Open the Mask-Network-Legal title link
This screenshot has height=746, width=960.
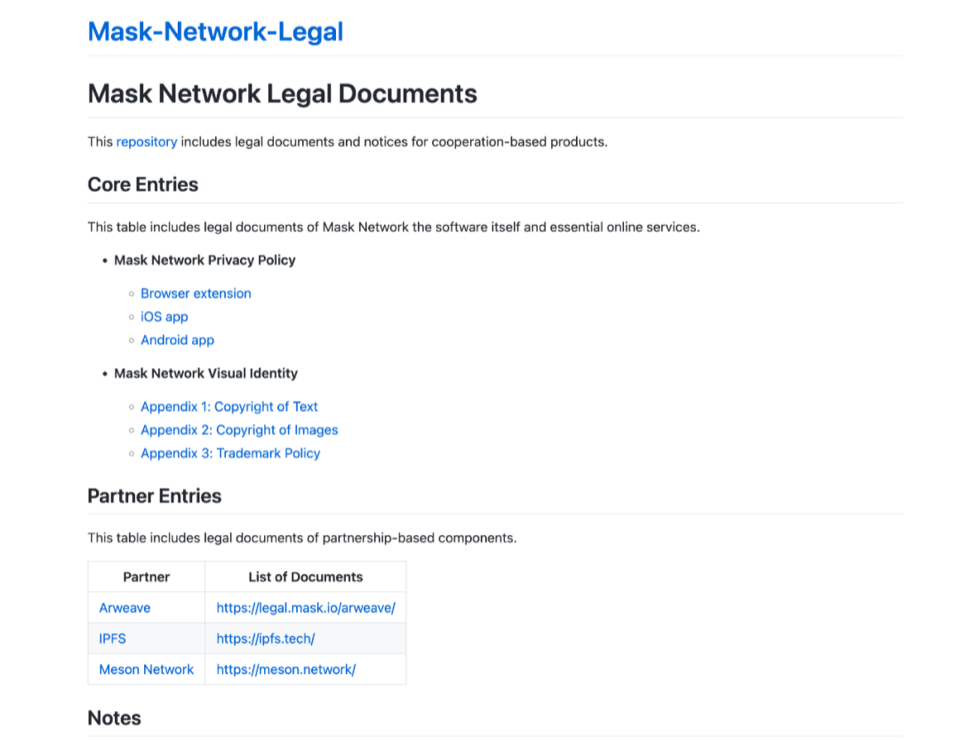216,32
